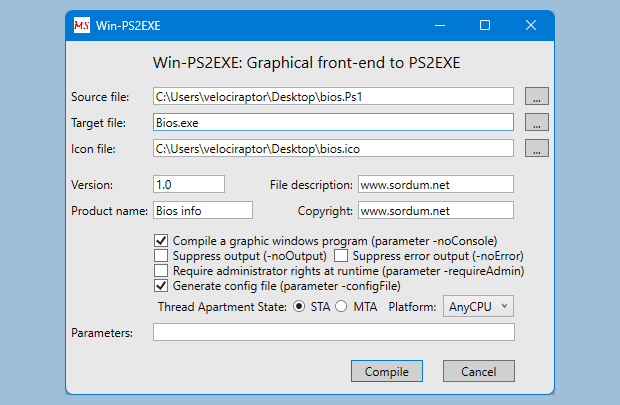Browse for the target file
Viewport: 620px width, 405px height.
click(537, 122)
